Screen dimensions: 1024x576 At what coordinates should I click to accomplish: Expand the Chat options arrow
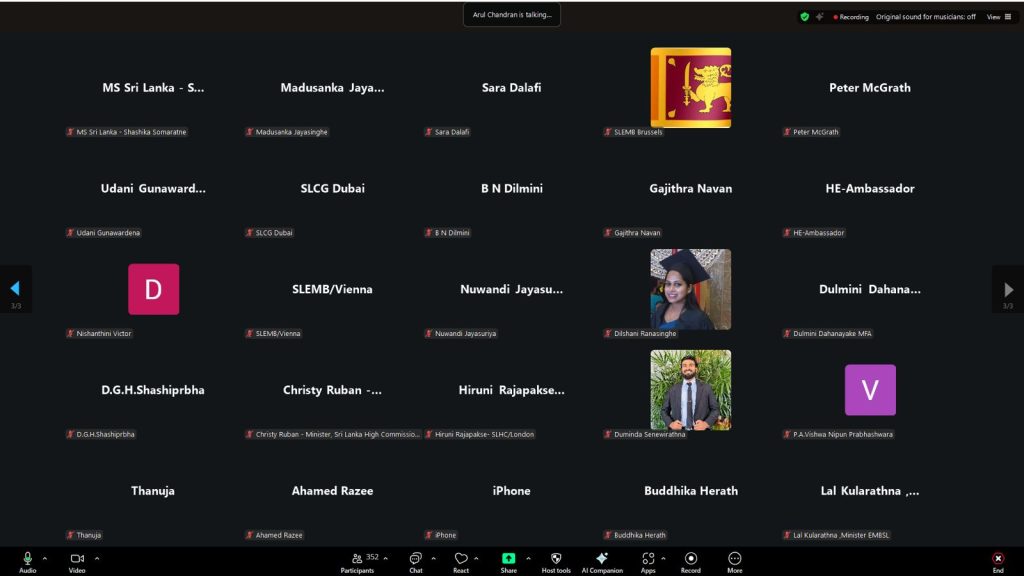(x=433, y=558)
